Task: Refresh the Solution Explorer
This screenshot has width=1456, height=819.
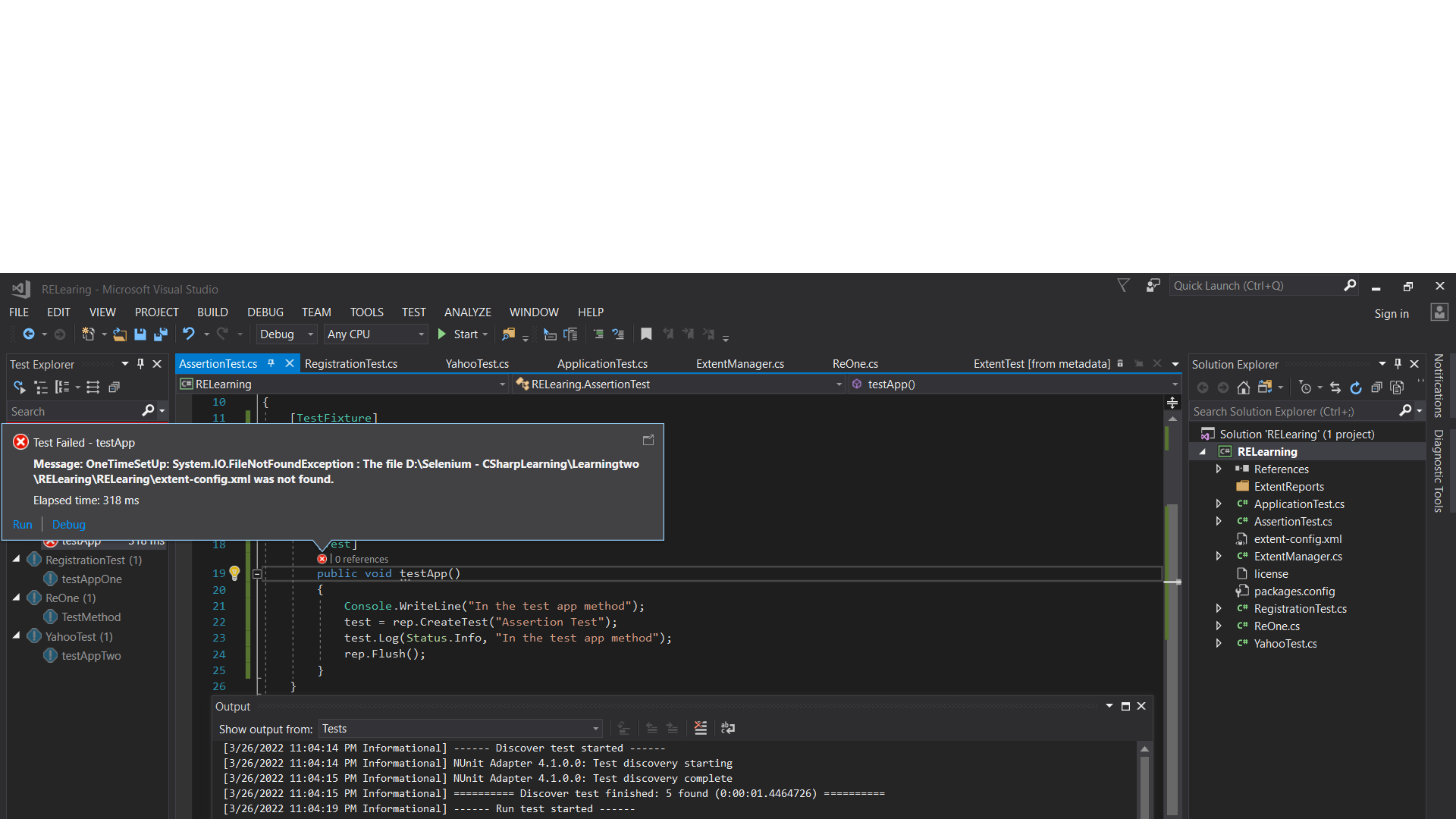Action: tap(1356, 388)
